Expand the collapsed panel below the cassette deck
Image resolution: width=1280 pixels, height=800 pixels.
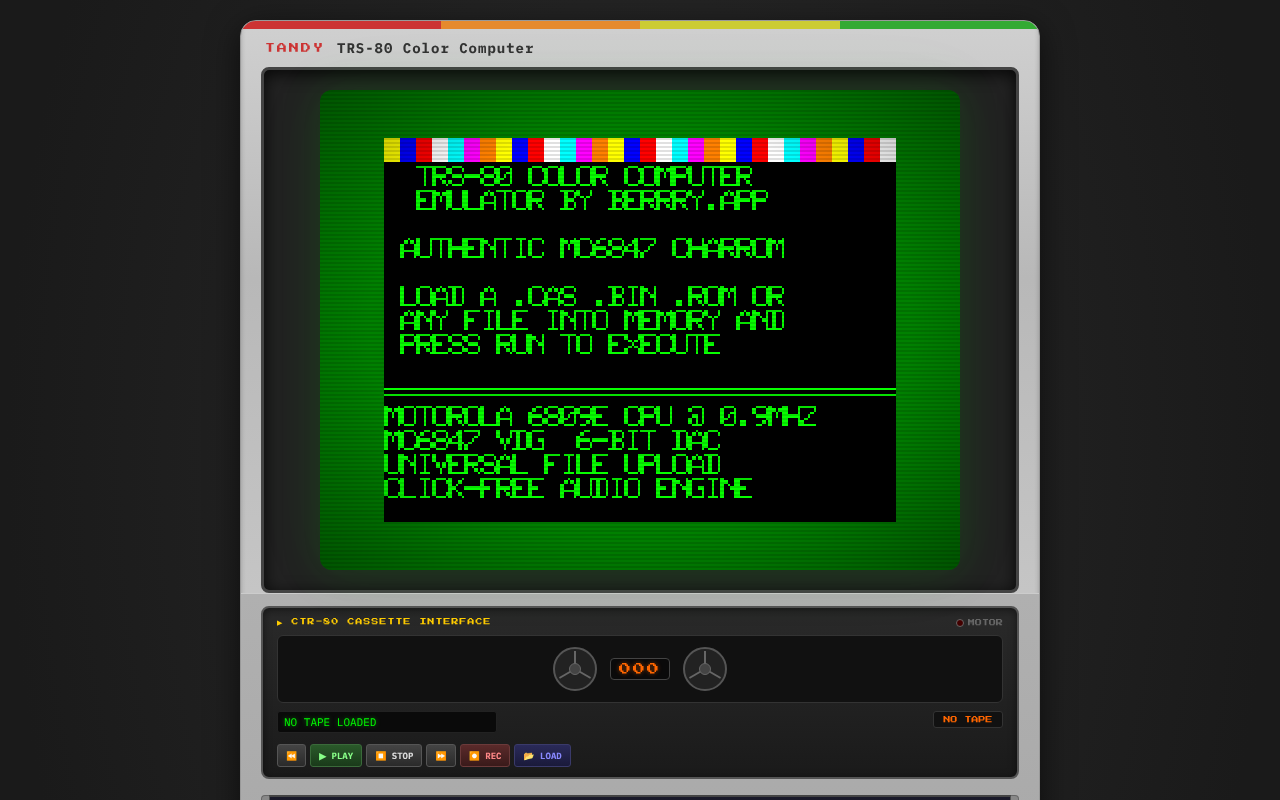640,795
